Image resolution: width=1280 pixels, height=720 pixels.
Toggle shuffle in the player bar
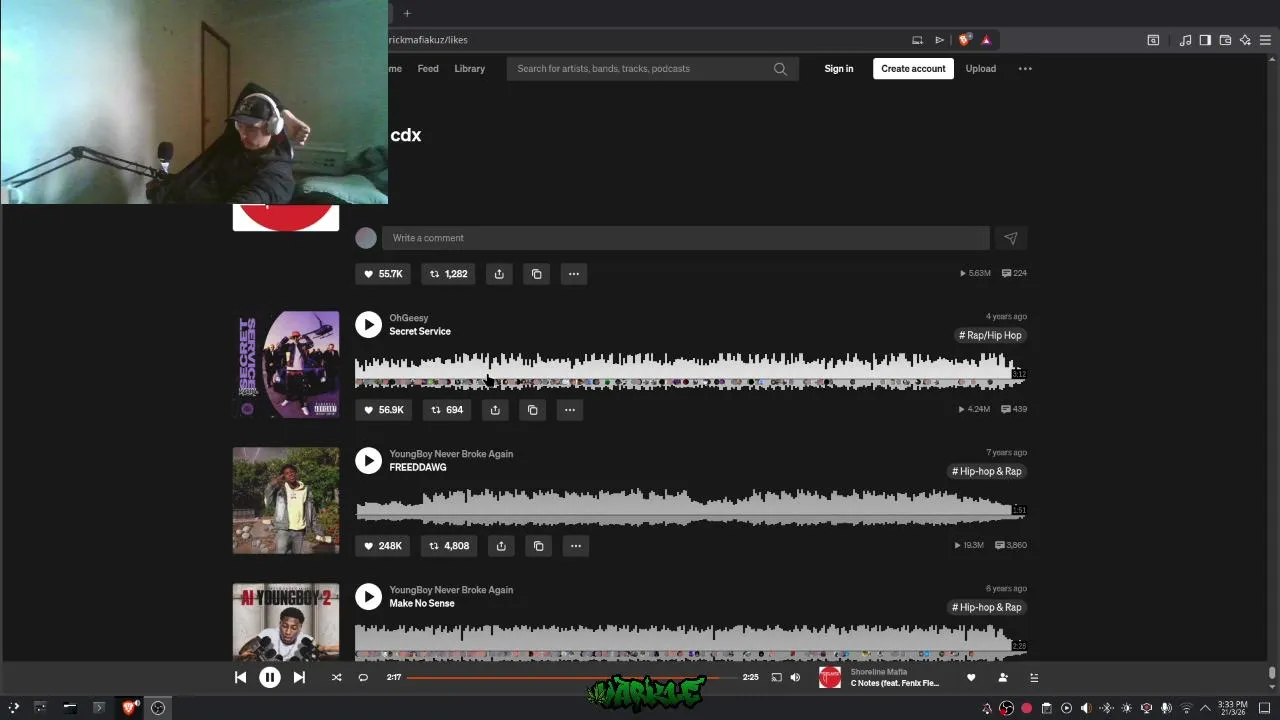336,677
